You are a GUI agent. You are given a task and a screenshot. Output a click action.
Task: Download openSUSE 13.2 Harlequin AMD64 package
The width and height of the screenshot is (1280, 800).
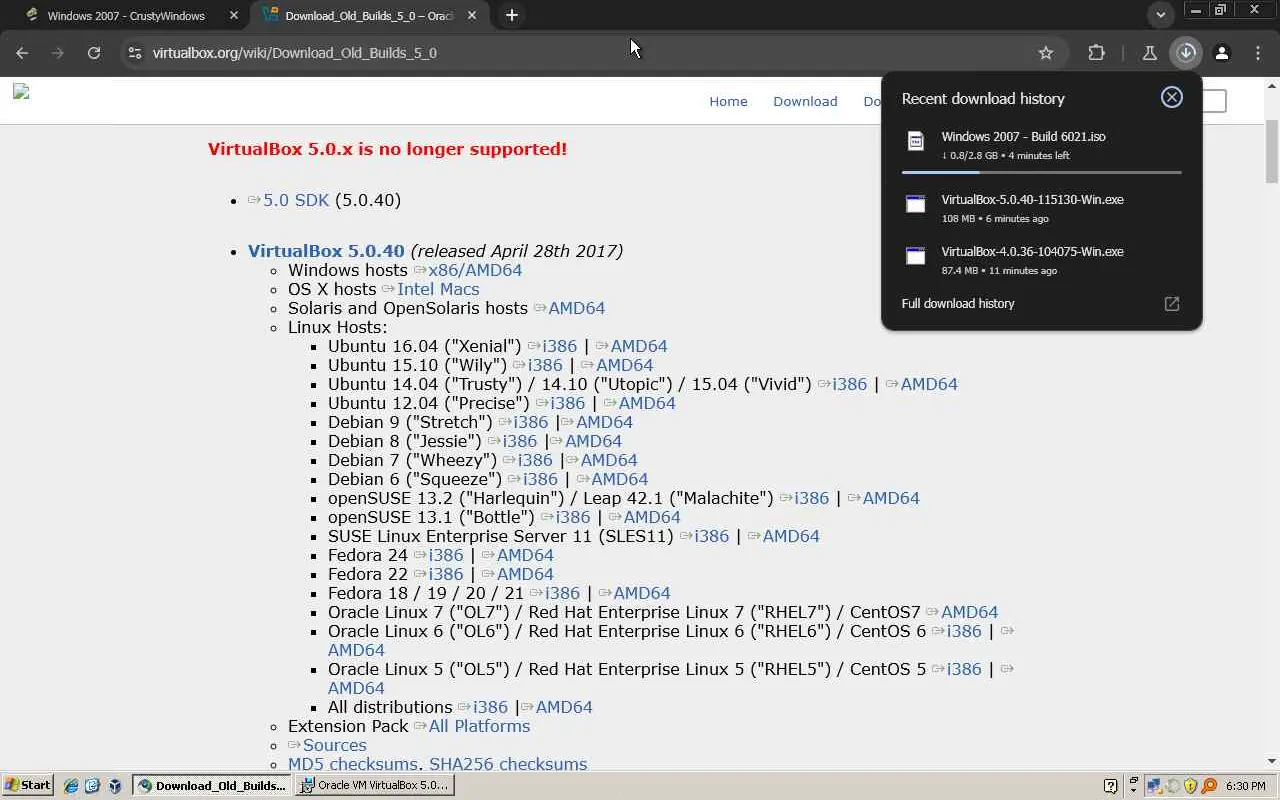click(x=891, y=498)
